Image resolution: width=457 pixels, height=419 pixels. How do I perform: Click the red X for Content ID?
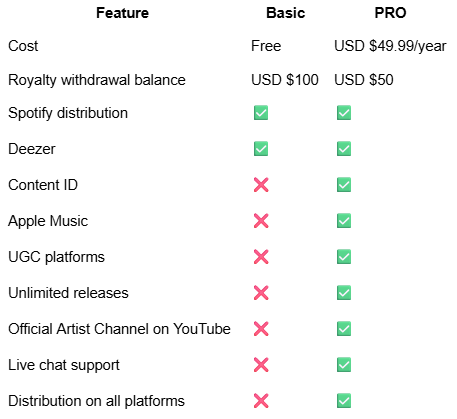tap(261, 185)
